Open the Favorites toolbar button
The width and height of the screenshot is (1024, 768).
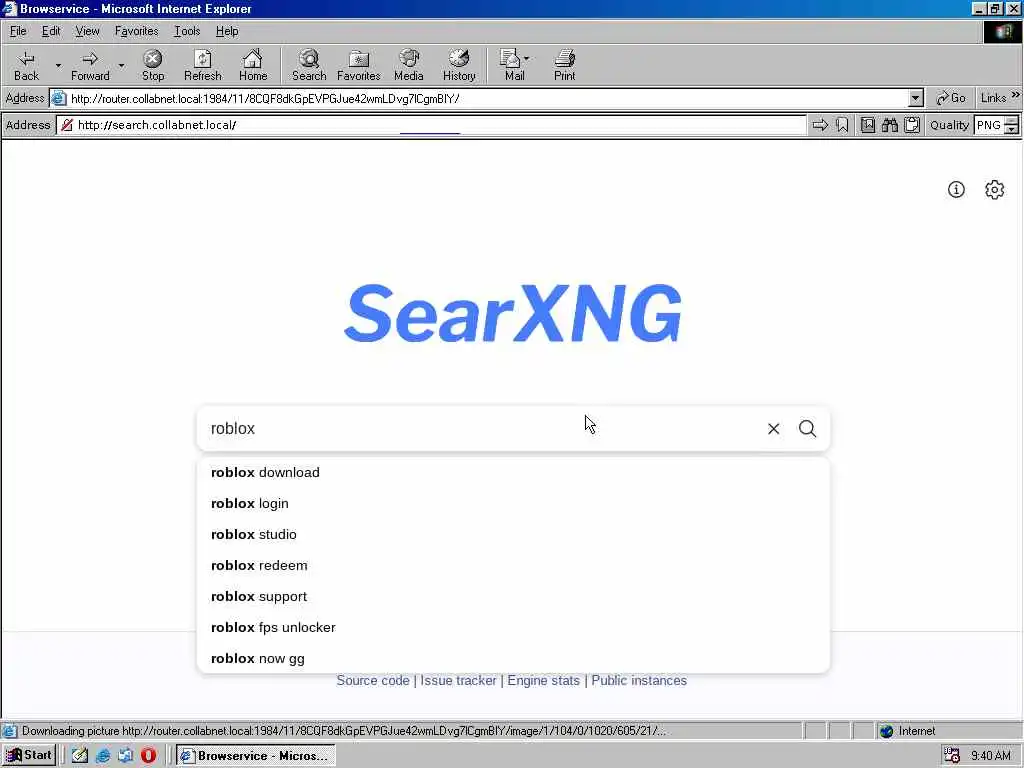pos(359,65)
